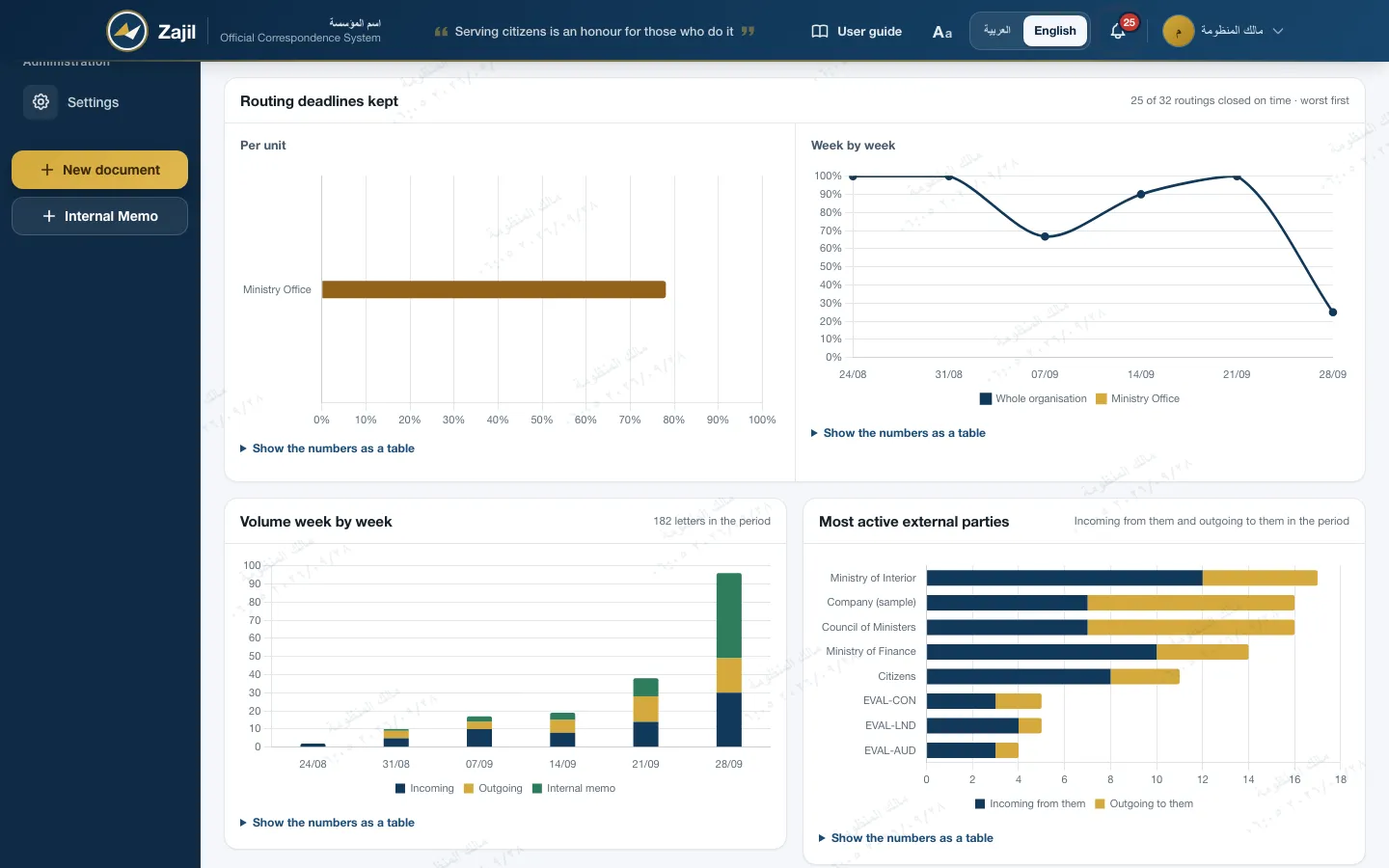Click the Ministry of Interior bar
Image resolution: width=1389 pixels, height=868 pixels.
[x=1122, y=578]
